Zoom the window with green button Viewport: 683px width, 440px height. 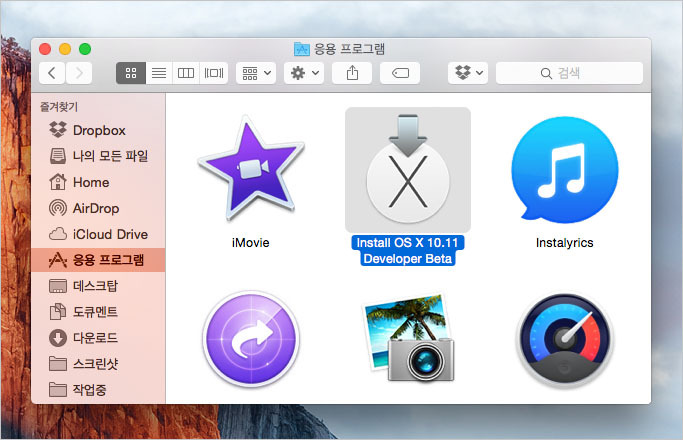pos(85,49)
